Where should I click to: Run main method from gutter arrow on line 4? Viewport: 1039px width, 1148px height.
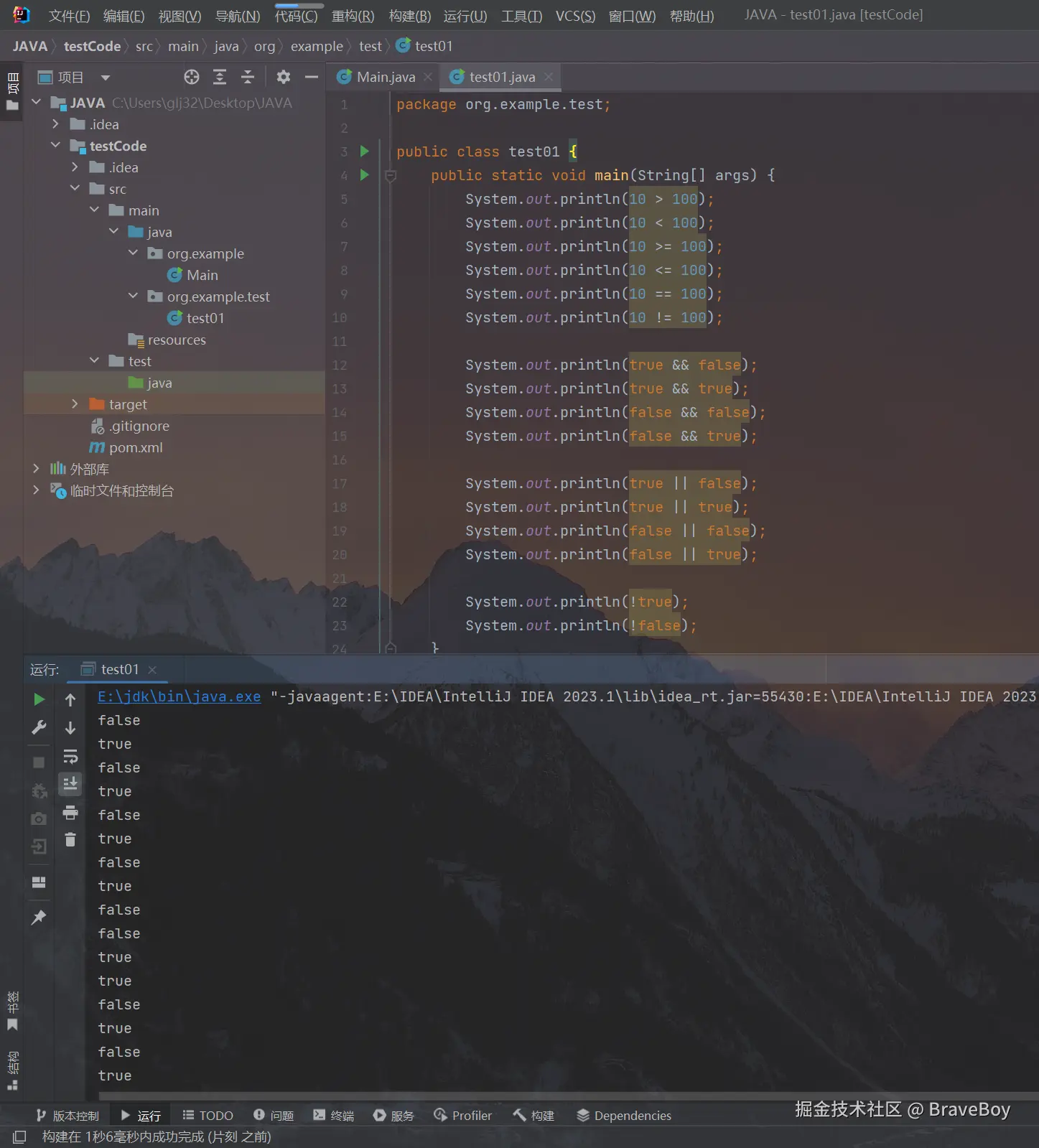tap(364, 174)
